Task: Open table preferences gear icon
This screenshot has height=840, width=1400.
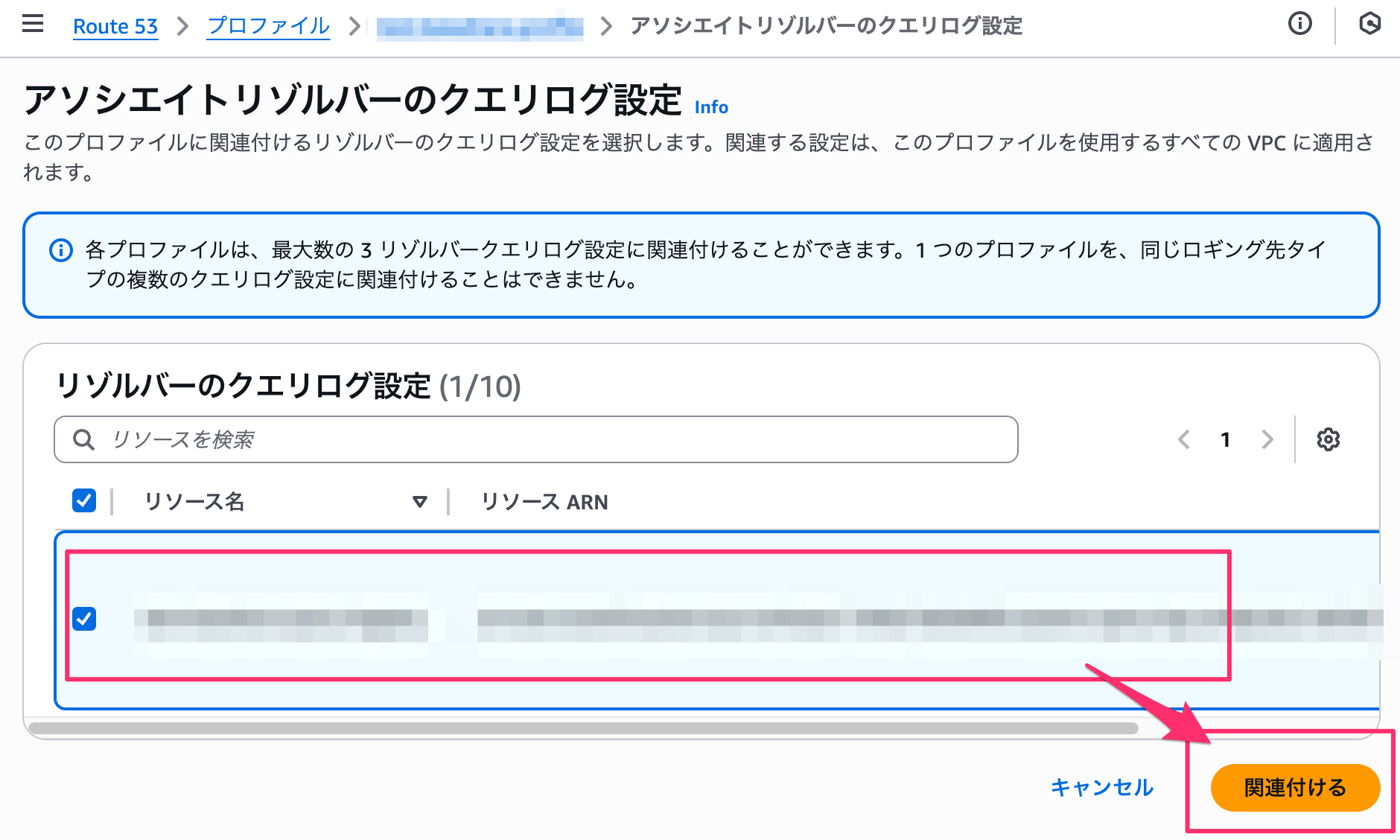Action: (x=1328, y=439)
